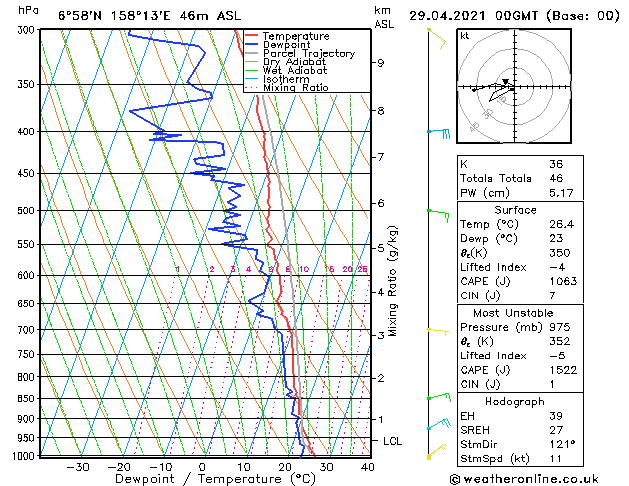
Task: Click the green wind barb at 850 hPa
Action: (x=439, y=397)
